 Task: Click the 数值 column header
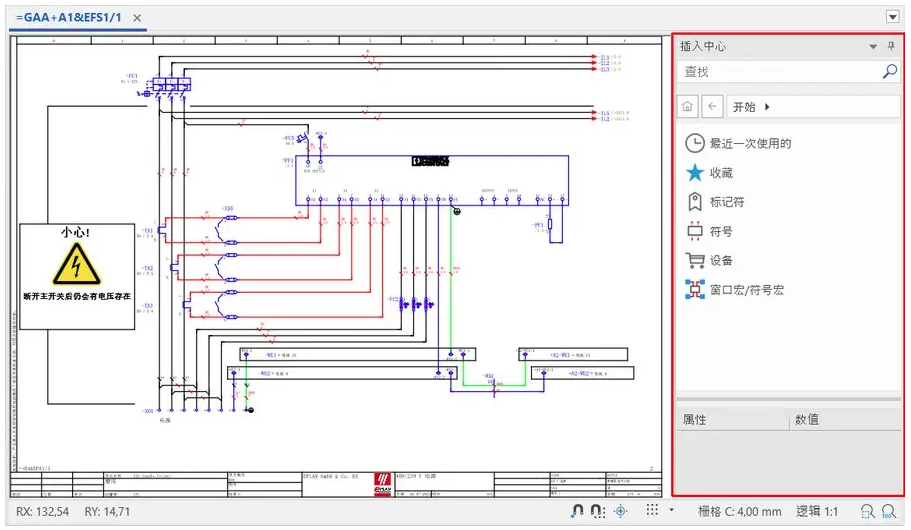pyautogui.click(x=845, y=420)
